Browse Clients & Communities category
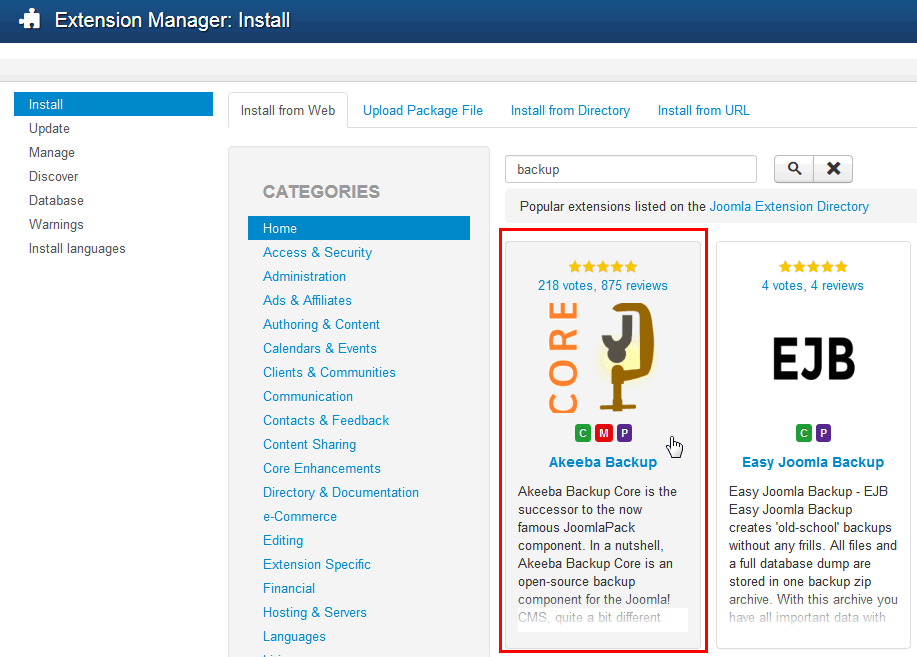 click(329, 372)
